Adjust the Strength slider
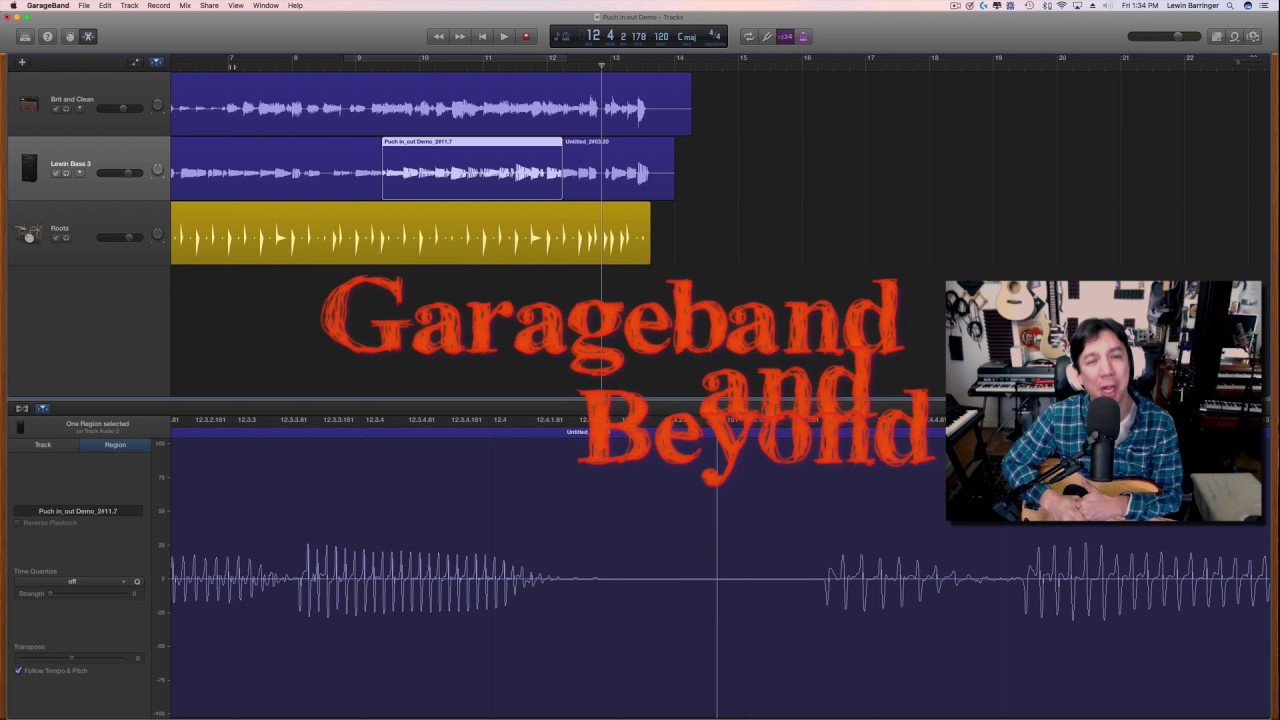 [90, 594]
